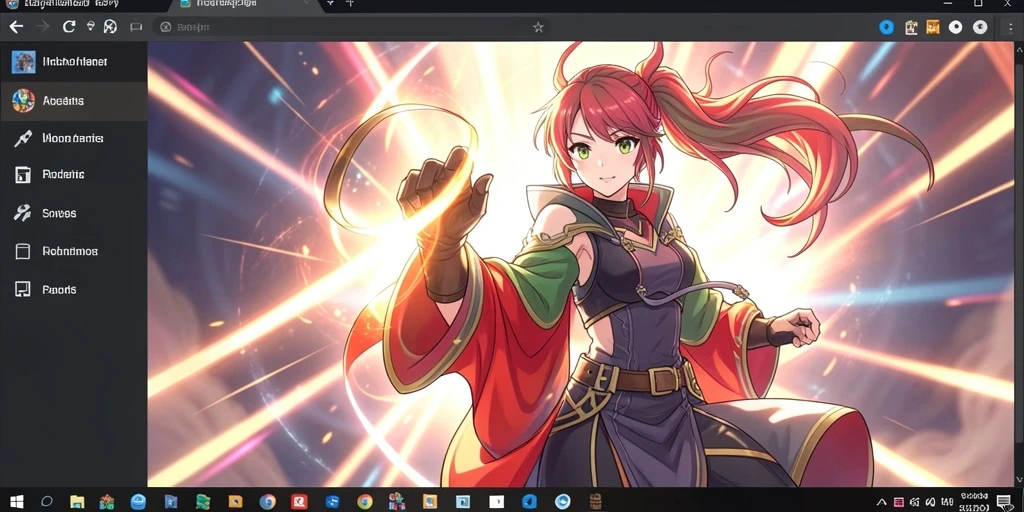The height and width of the screenshot is (512, 1024).
Task: Click the Cortana circle on the taskbar
Action: [x=47, y=502]
